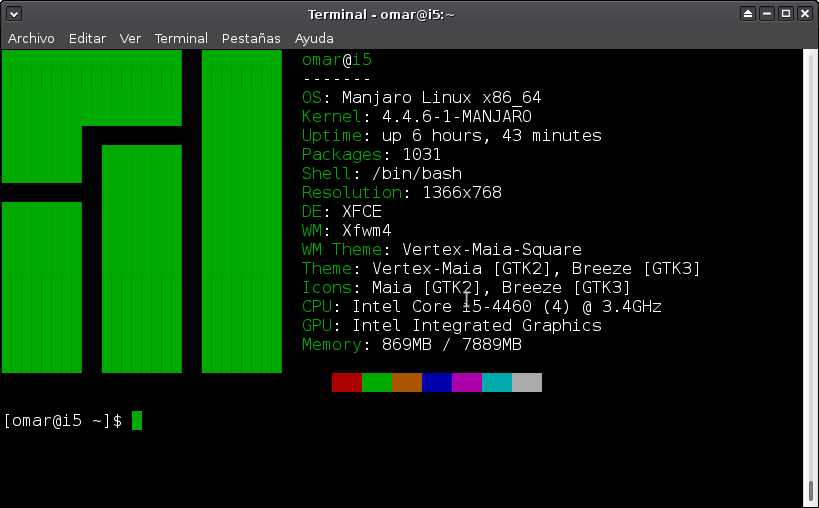
Task: Open the Ver menu
Action: (x=130, y=39)
